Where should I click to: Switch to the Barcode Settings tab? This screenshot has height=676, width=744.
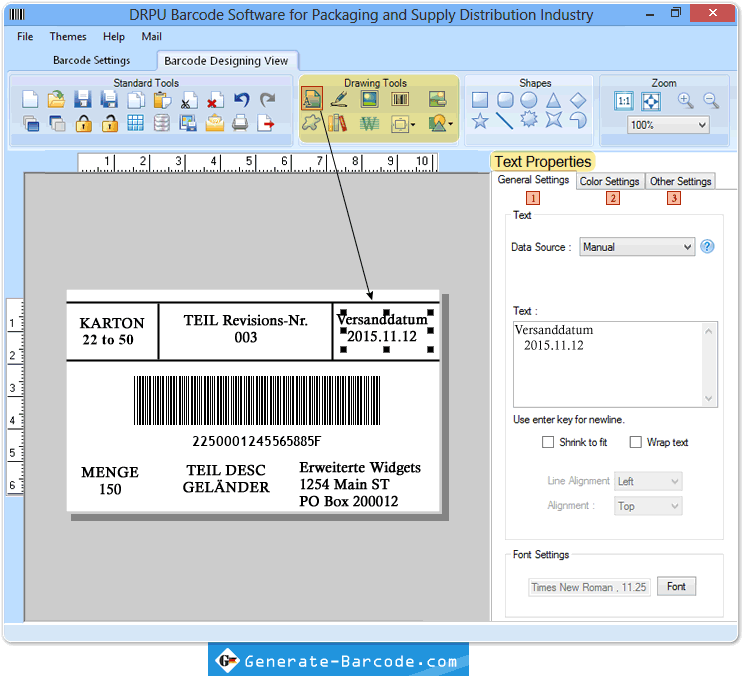[92, 60]
